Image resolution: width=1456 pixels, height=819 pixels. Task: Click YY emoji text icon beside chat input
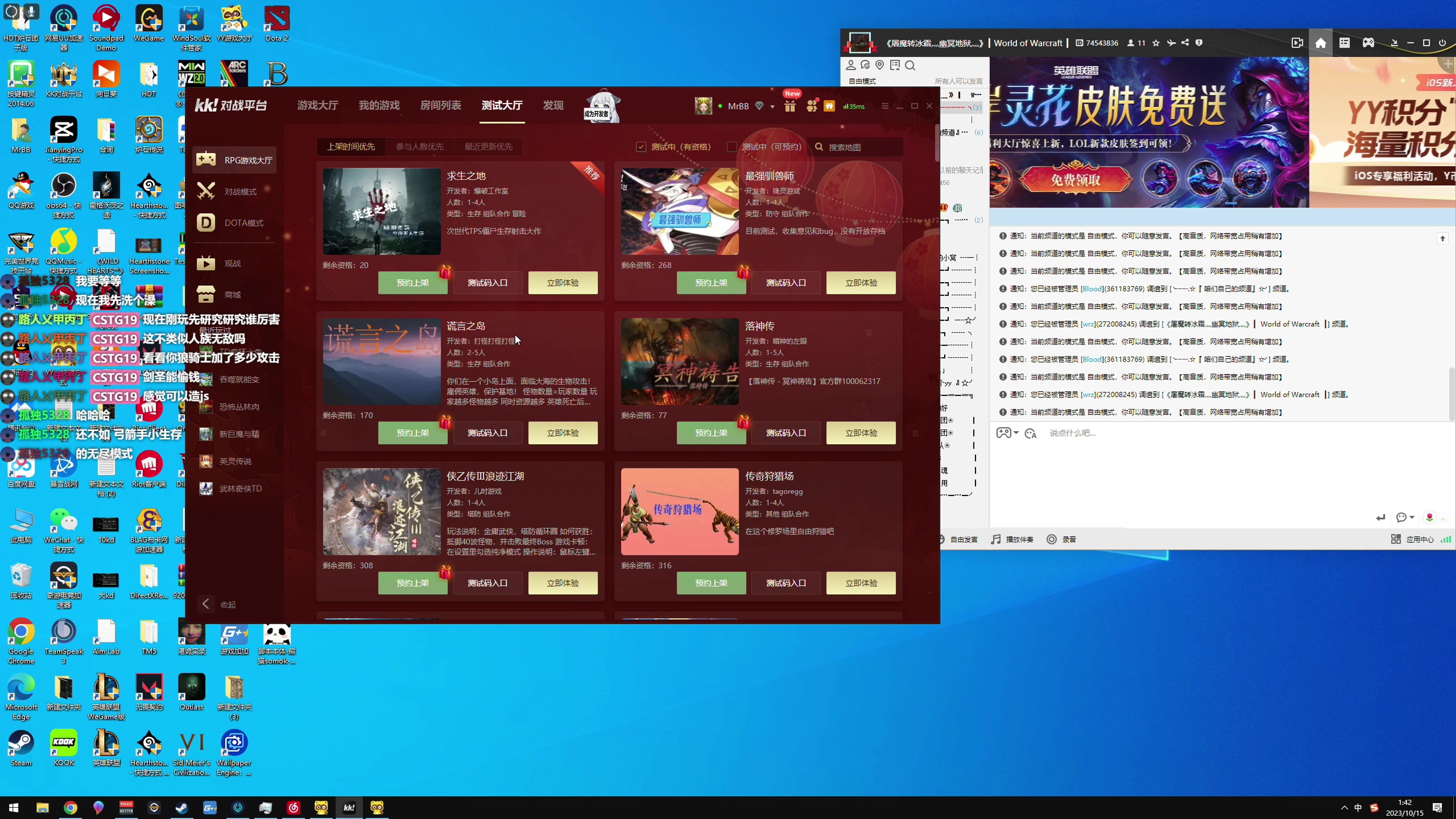click(1031, 433)
